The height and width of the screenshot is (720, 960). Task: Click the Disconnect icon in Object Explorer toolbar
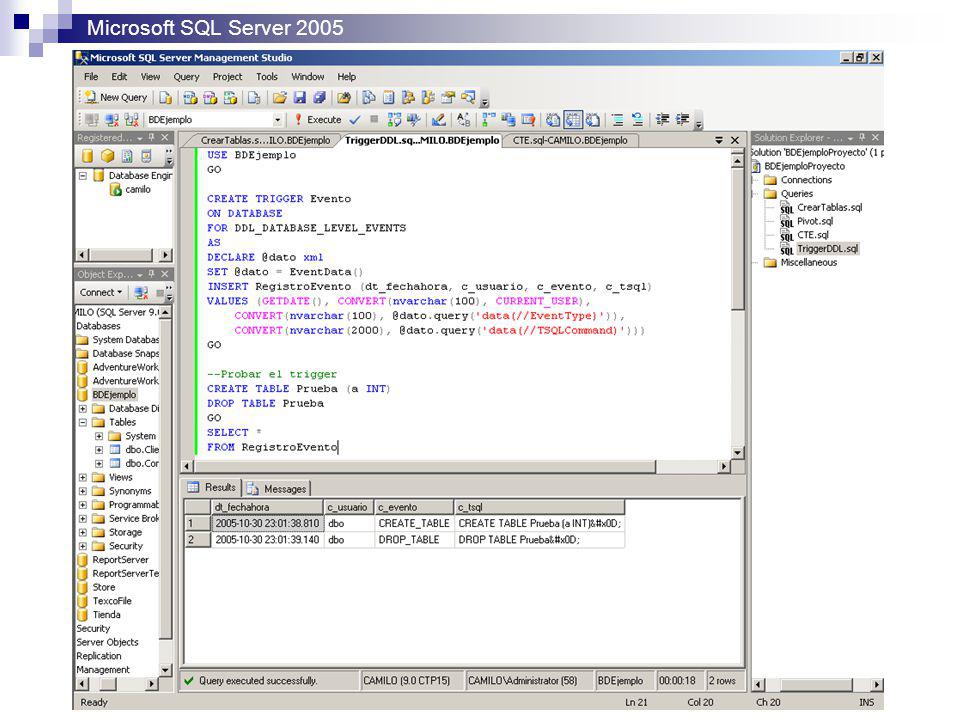[x=141, y=293]
